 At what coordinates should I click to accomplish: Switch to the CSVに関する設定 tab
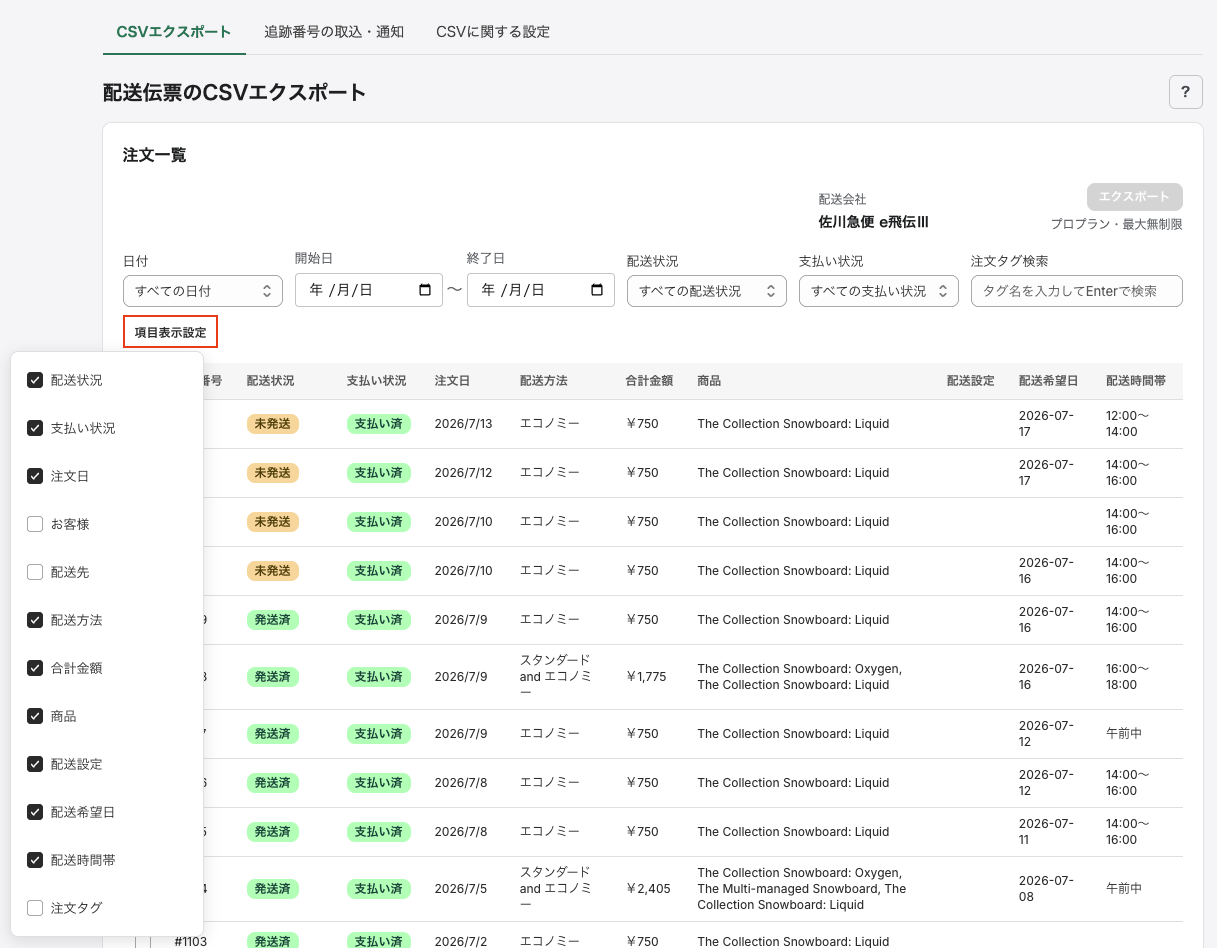[493, 32]
